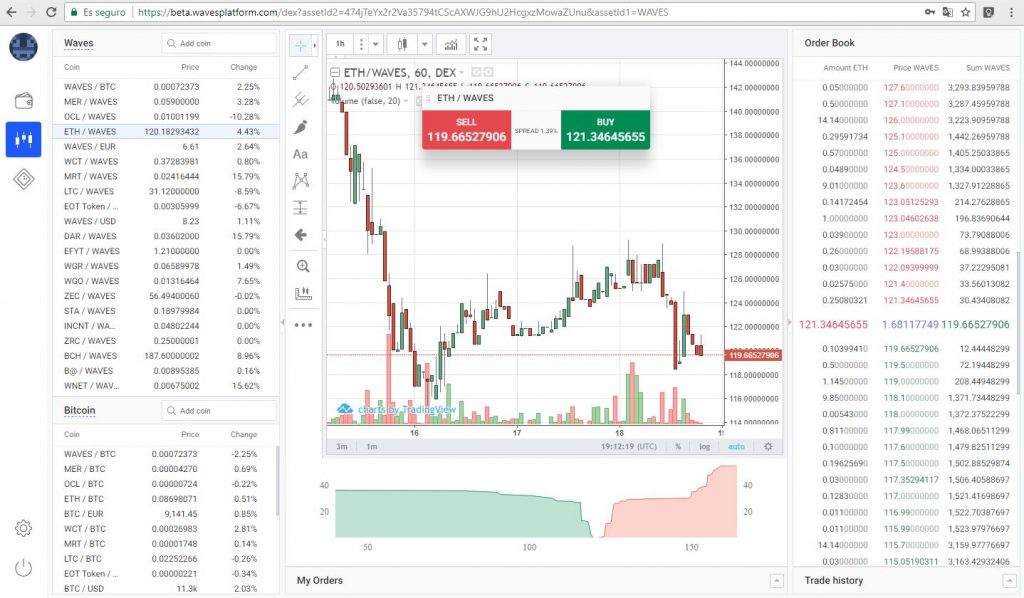This screenshot has width=1024, height=598.
Task: Open more chart tools (three dots)
Action: [x=302, y=324]
